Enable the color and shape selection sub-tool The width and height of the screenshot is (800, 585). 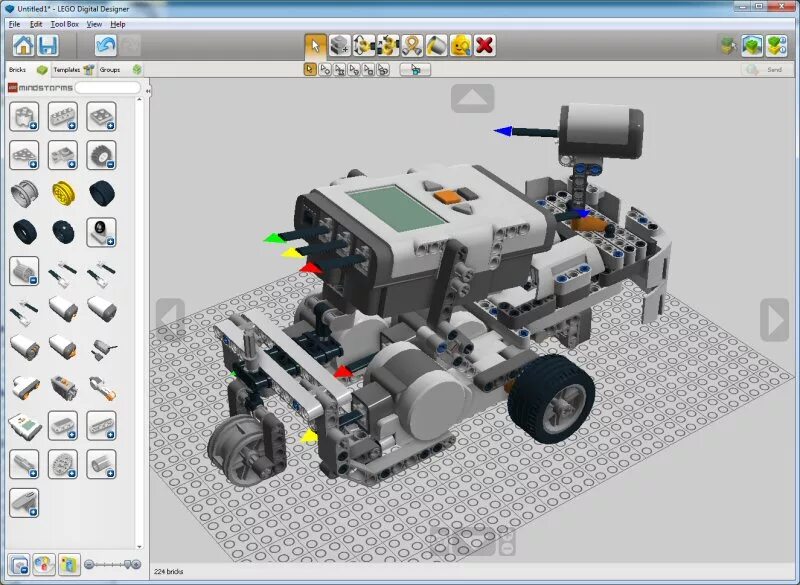(383, 69)
